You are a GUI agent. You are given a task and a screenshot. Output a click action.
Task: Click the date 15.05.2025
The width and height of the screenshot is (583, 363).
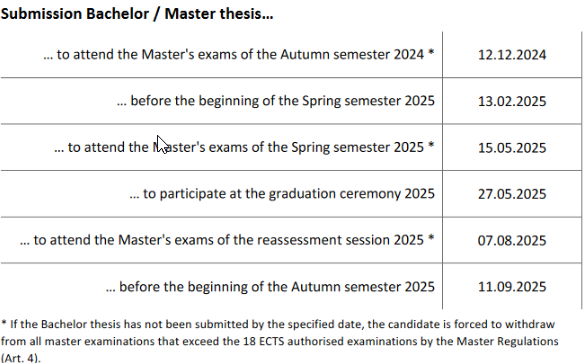coord(512,148)
